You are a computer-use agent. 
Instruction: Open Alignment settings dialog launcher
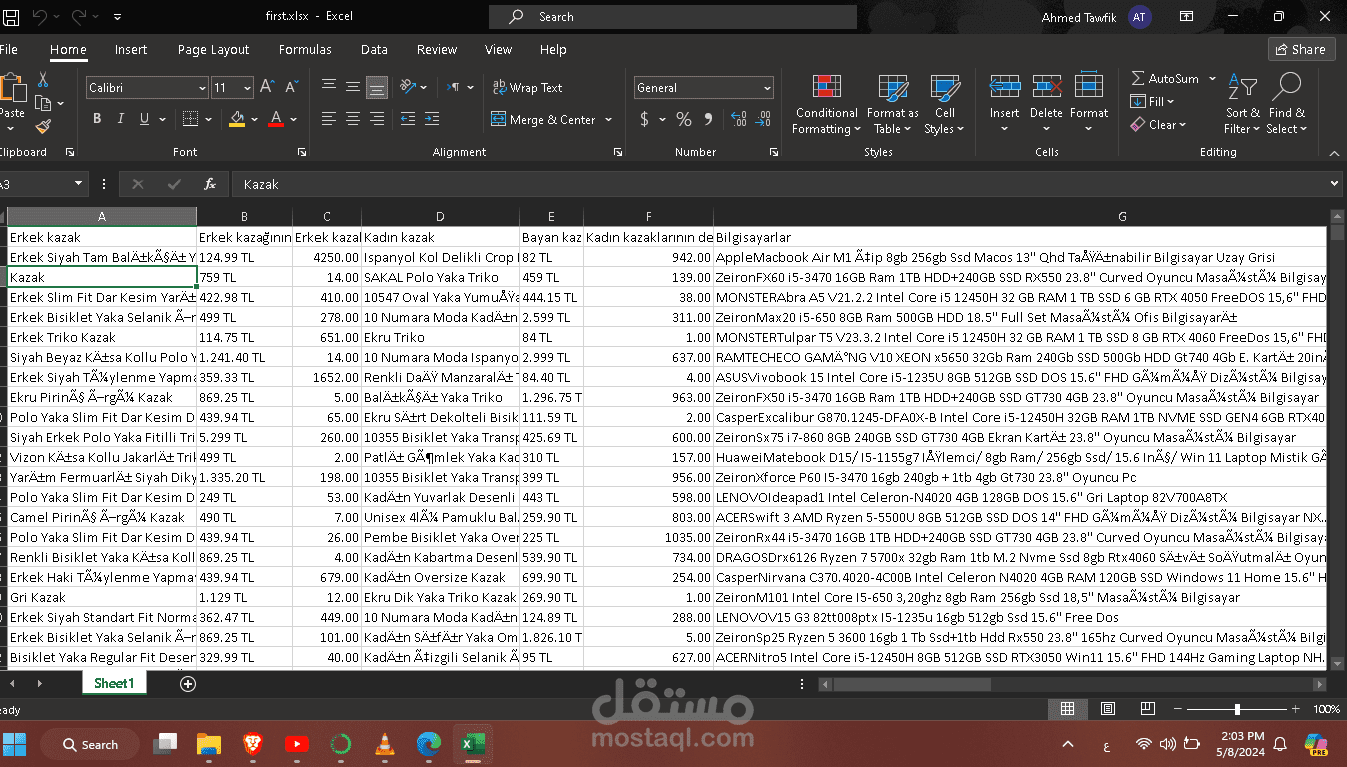point(618,152)
